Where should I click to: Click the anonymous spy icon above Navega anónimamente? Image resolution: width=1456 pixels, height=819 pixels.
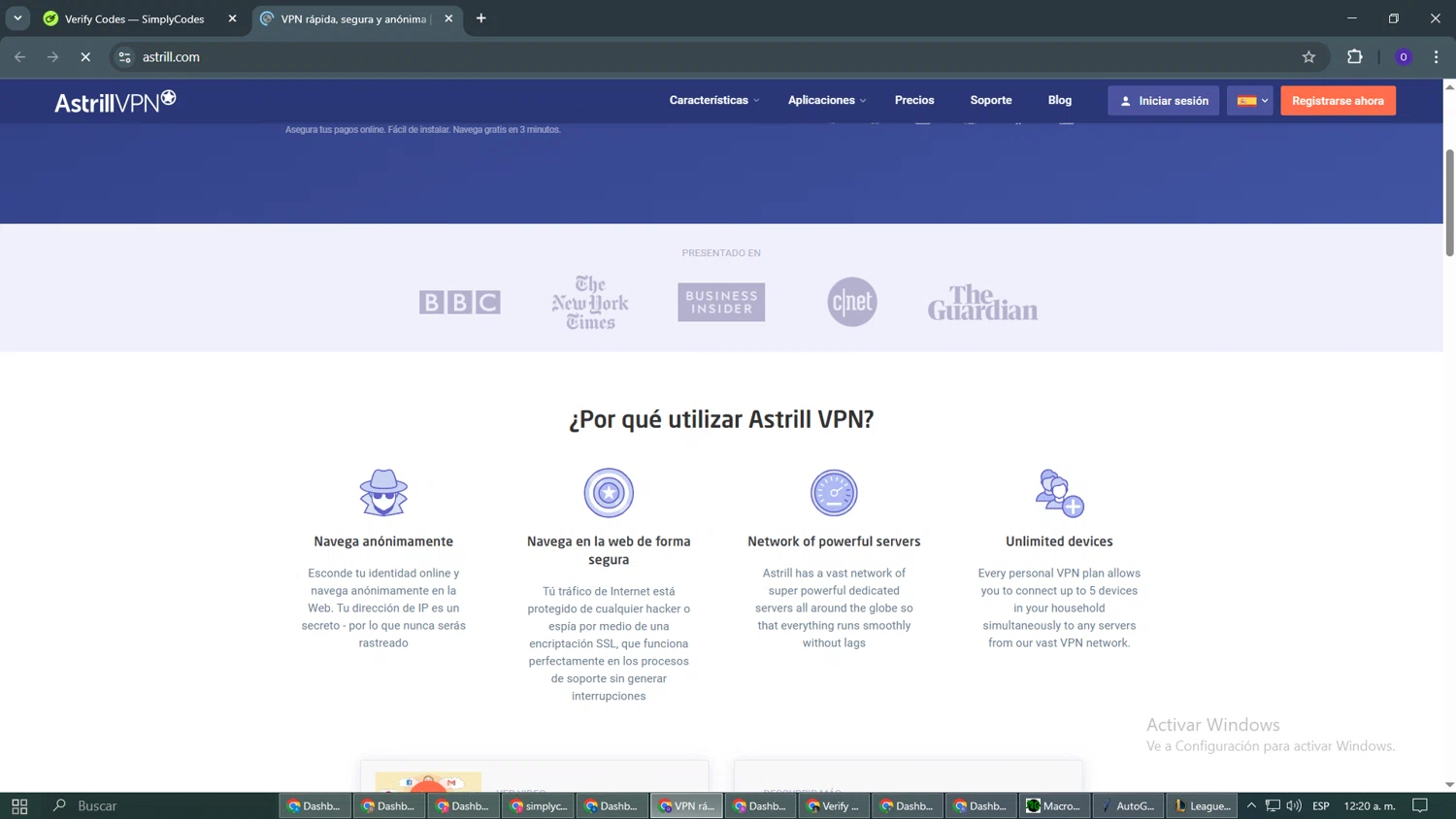(383, 493)
